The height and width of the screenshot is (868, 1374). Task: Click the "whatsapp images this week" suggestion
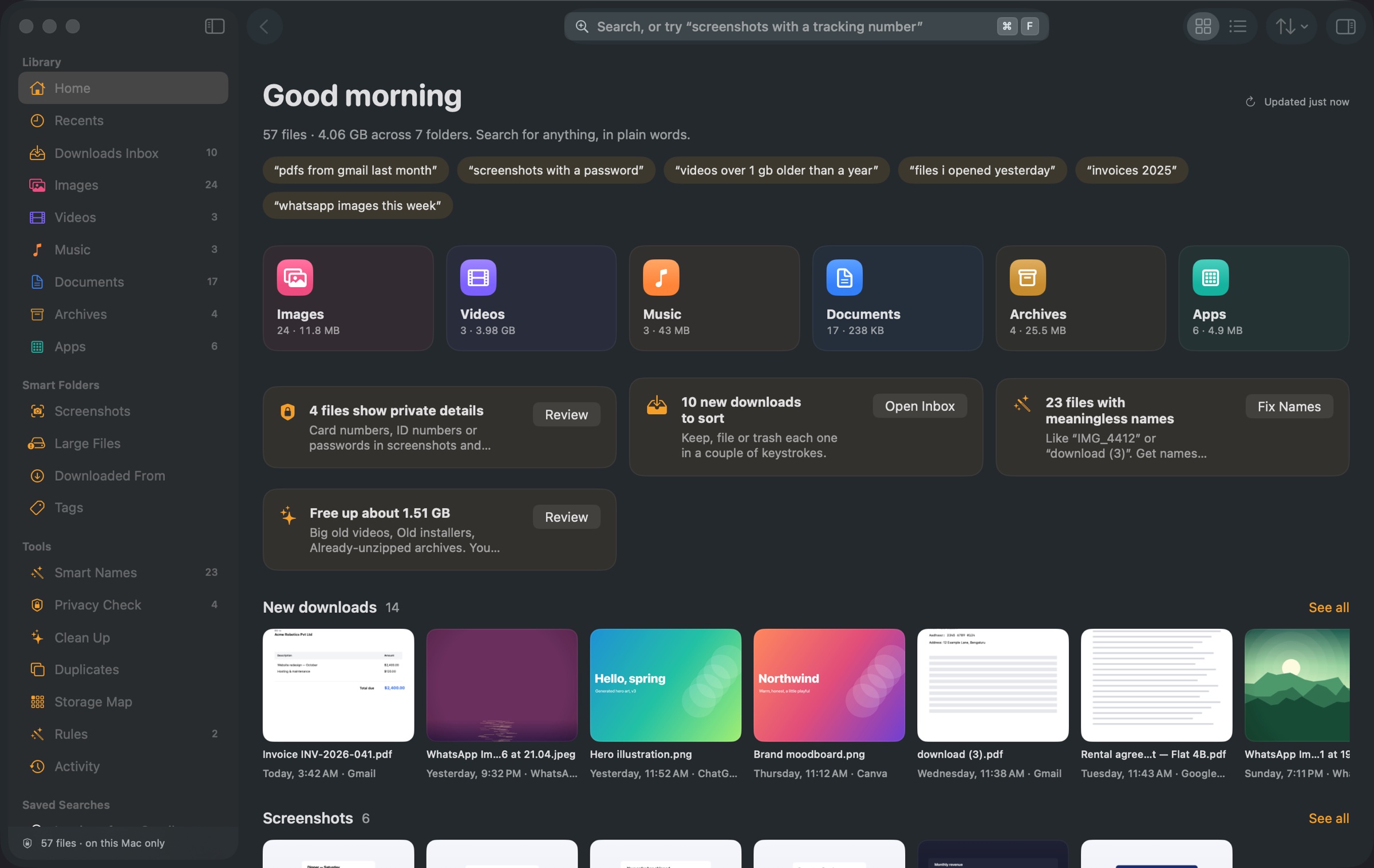[357, 206]
